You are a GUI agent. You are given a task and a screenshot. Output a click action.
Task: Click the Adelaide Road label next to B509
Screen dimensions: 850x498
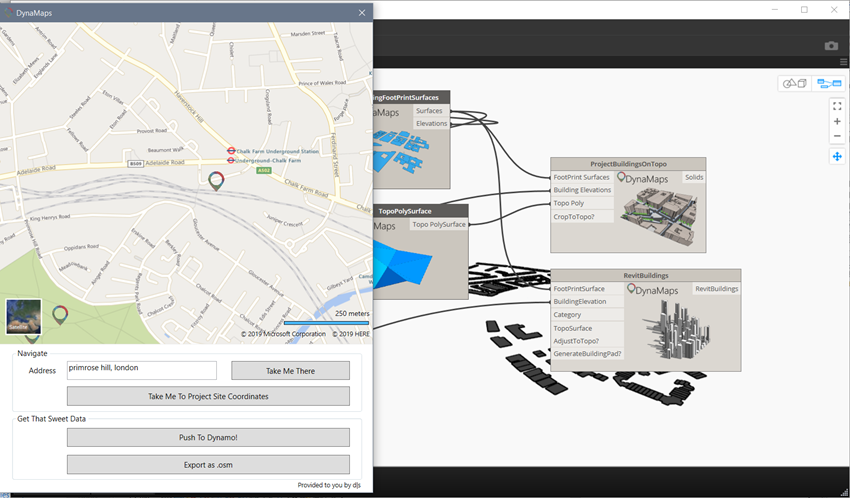[x=165, y=163]
